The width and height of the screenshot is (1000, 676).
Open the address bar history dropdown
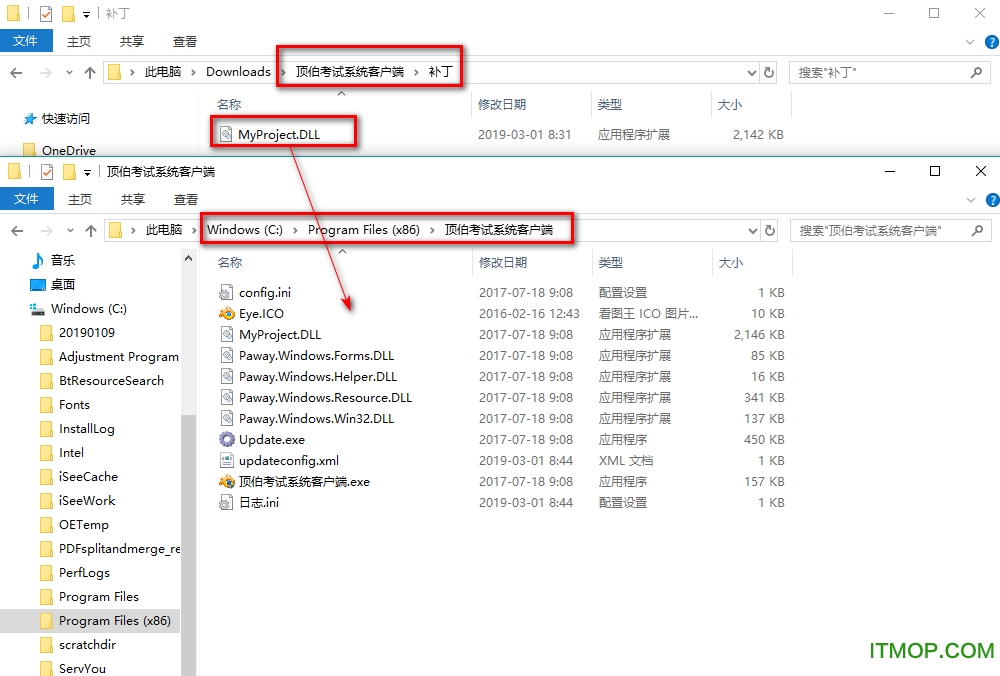750,72
